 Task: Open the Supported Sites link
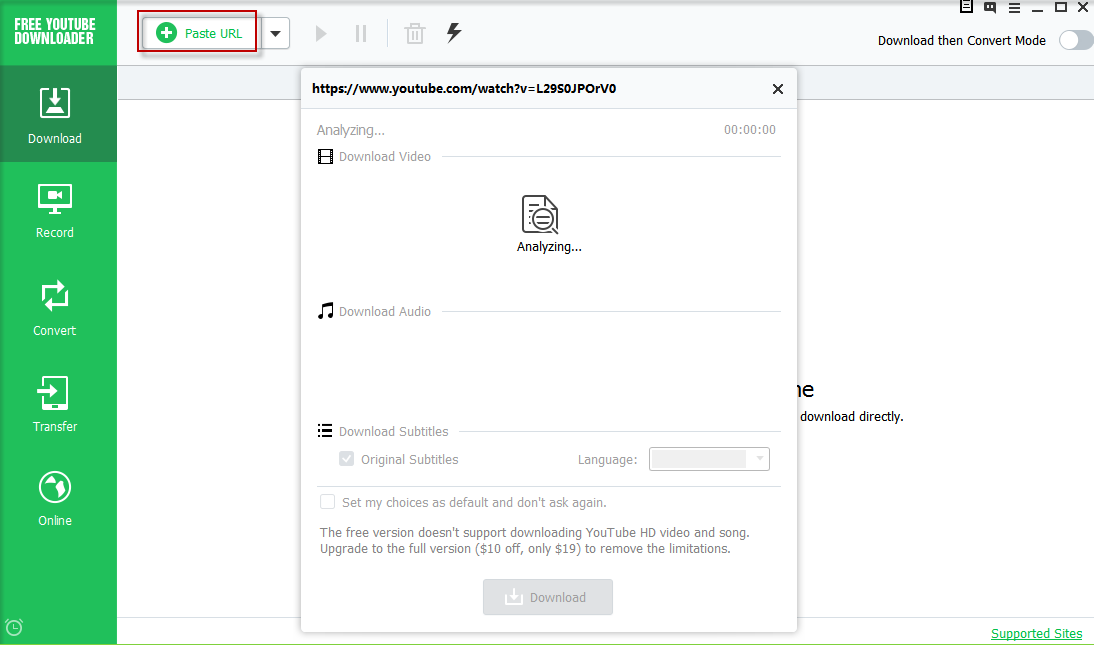point(1036,634)
